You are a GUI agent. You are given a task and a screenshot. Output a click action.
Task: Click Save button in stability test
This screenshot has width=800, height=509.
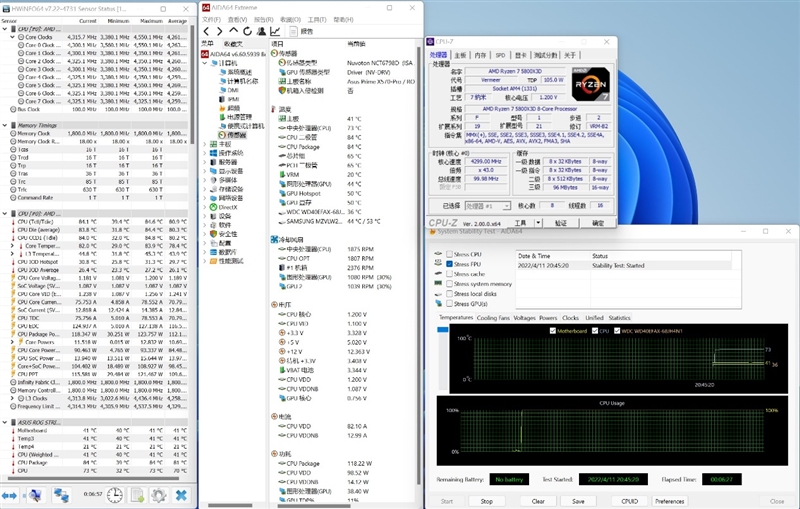pyautogui.click(x=578, y=501)
